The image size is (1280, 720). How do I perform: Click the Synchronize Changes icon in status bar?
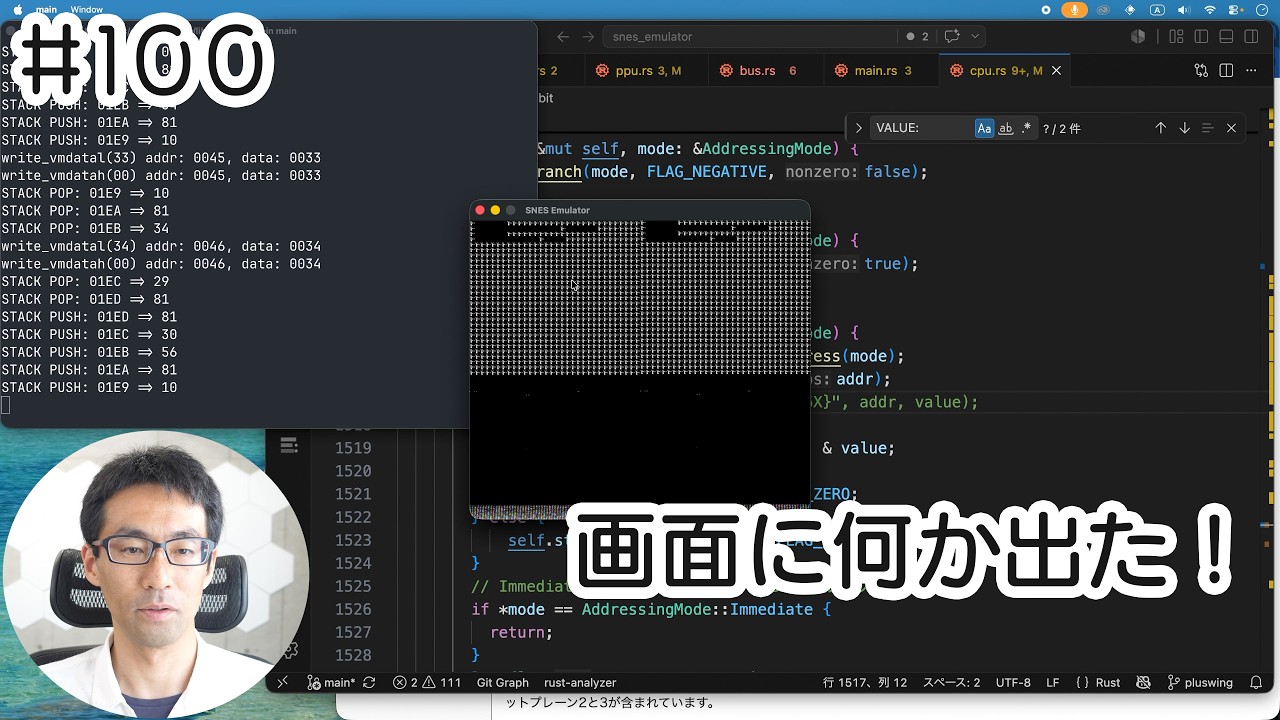369,682
